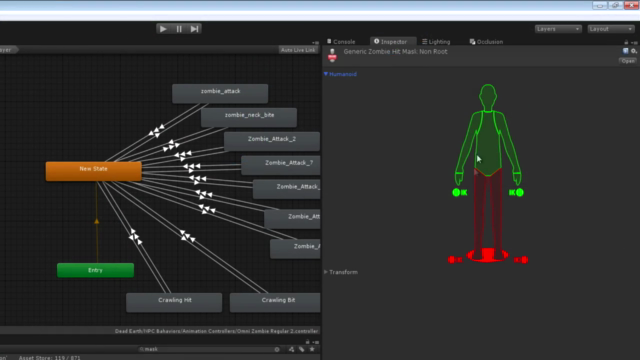The image size is (640, 360).
Task: Open the Animator panel options menu
Action: pos(315,42)
